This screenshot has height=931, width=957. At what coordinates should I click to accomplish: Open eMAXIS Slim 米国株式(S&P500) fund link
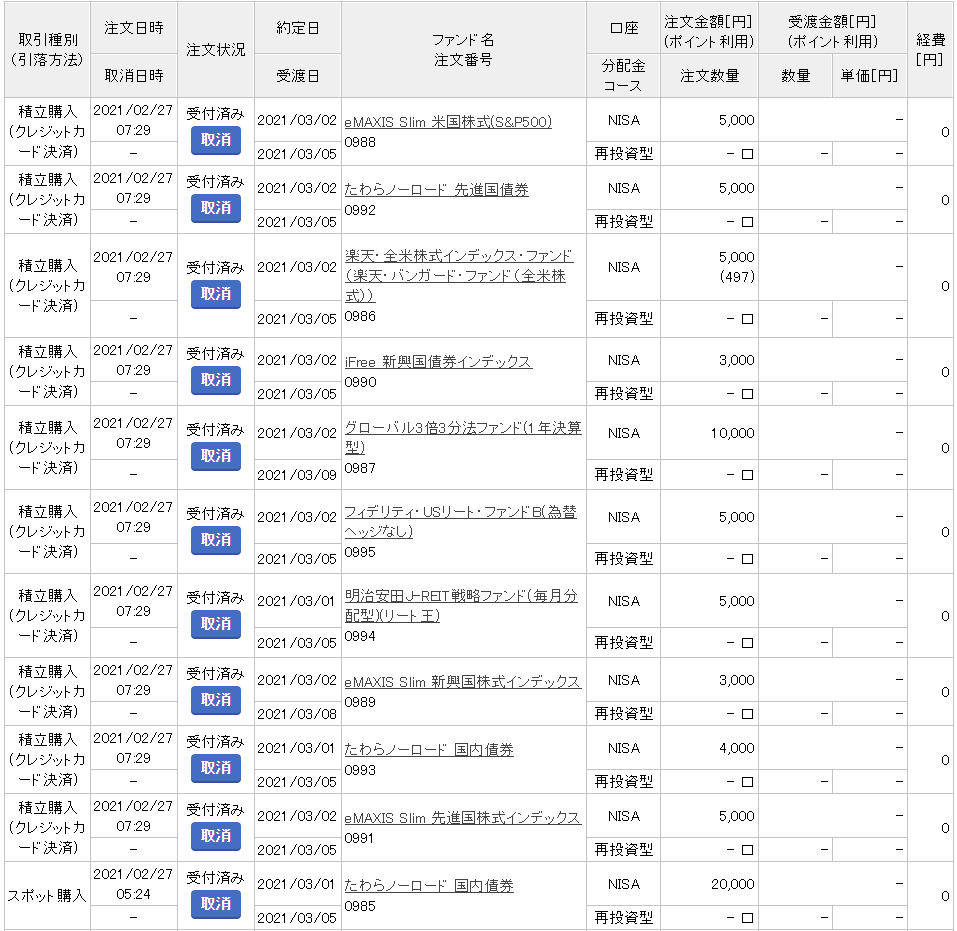[x=448, y=122]
